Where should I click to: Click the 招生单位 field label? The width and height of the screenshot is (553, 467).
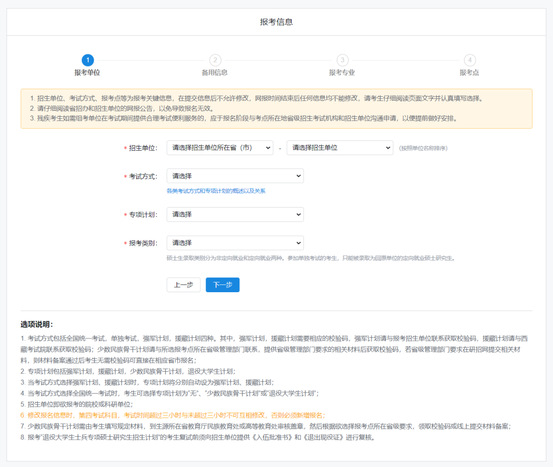click(x=143, y=148)
